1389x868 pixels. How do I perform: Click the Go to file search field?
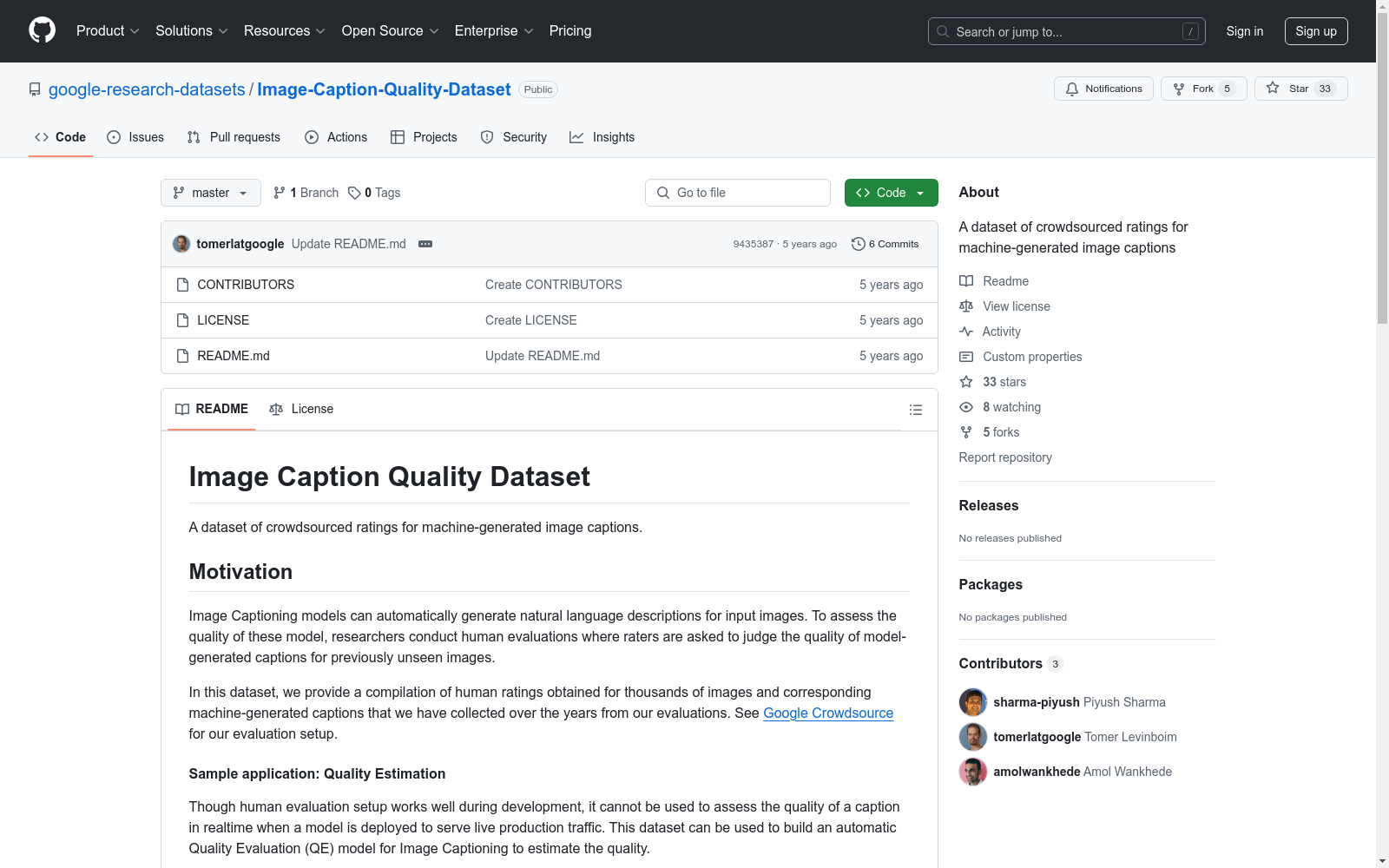point(738,193)
